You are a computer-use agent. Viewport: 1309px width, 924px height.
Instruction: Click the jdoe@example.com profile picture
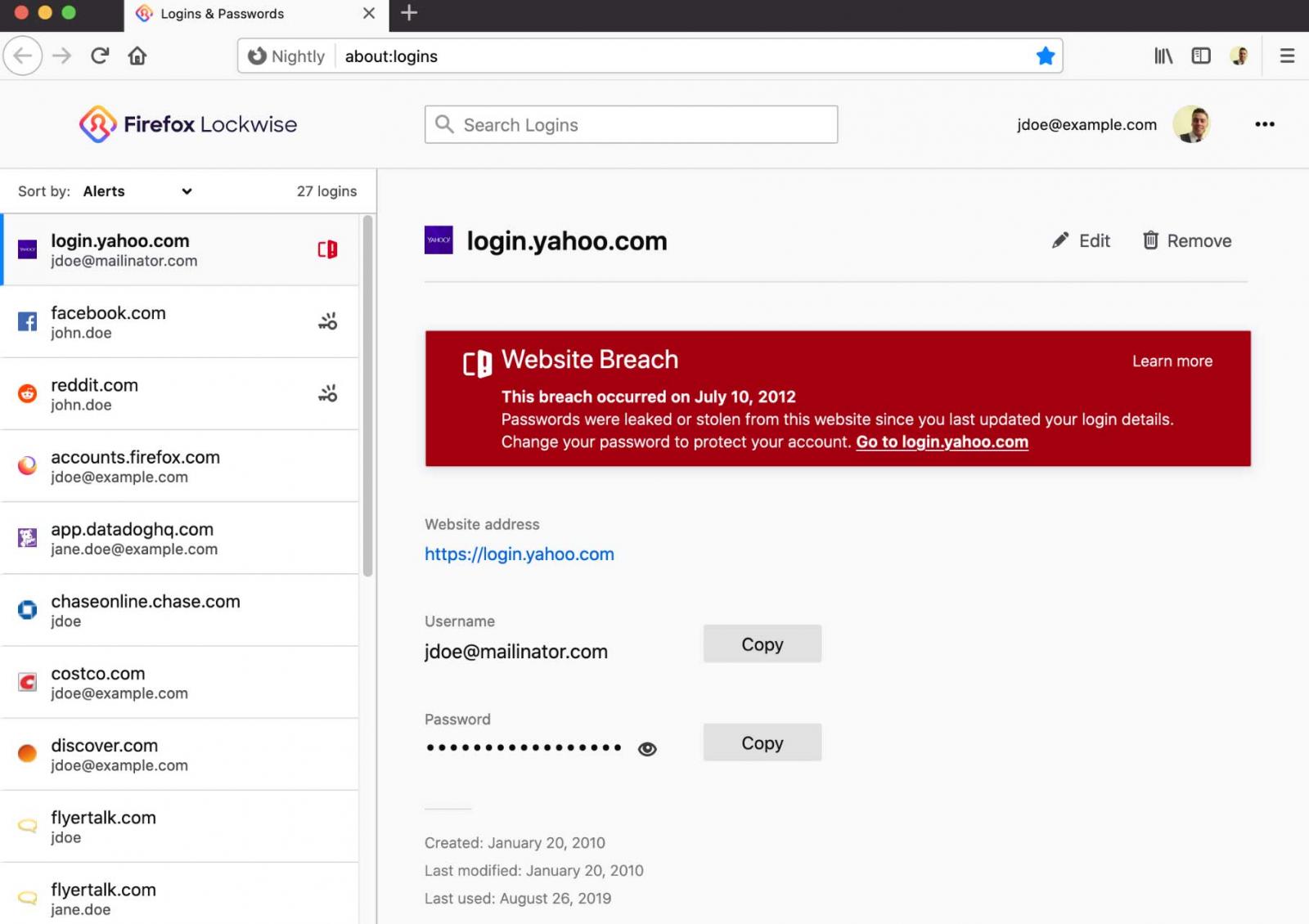click(1191, 124)
